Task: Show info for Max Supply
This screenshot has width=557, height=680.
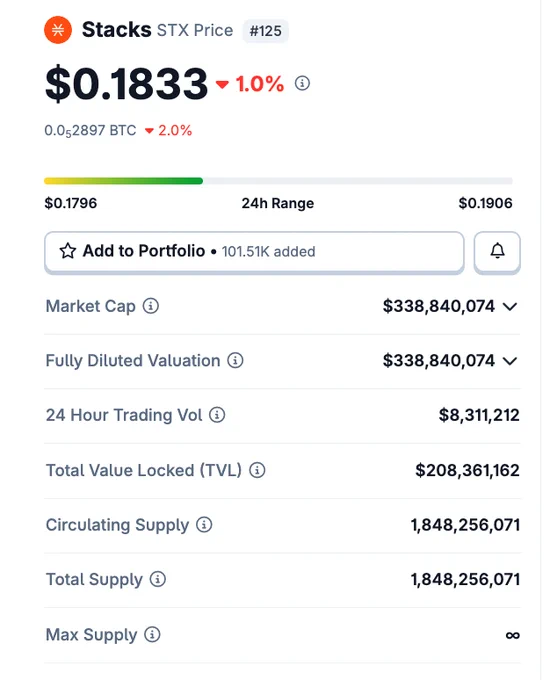Action: [x=152, y=634]
